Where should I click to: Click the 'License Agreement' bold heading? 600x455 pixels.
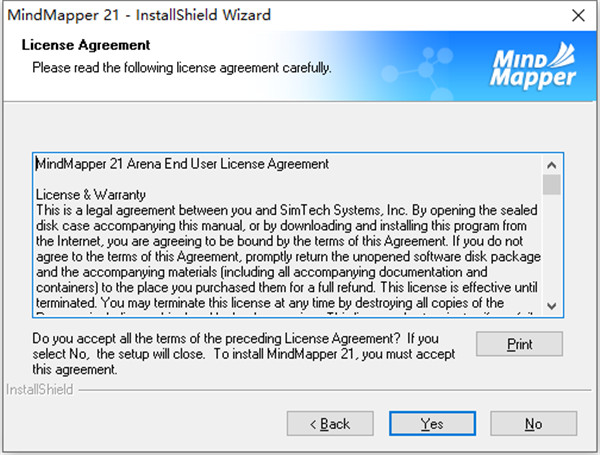[x=86, y=46]
